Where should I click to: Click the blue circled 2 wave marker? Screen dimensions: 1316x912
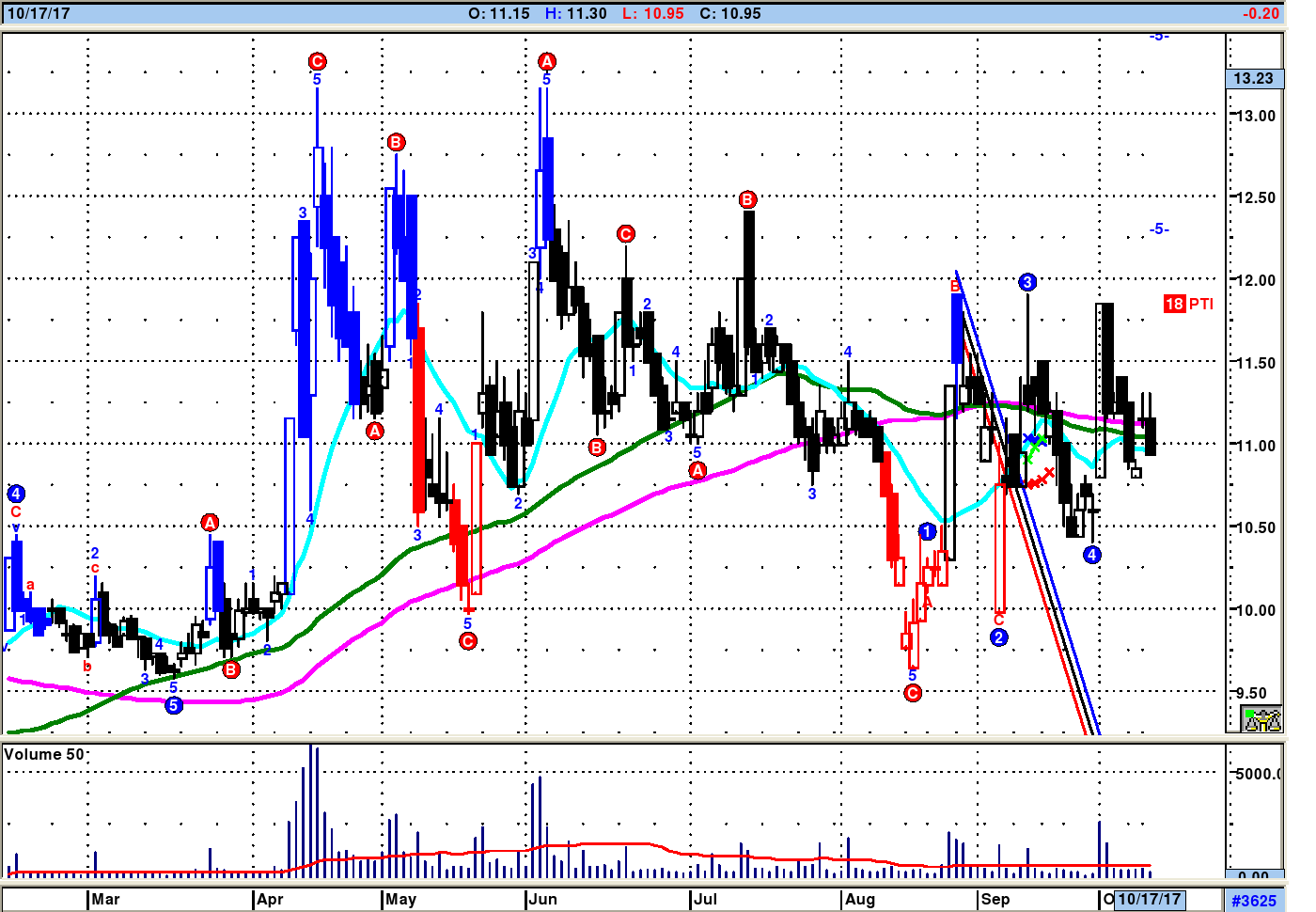point(998,637)
